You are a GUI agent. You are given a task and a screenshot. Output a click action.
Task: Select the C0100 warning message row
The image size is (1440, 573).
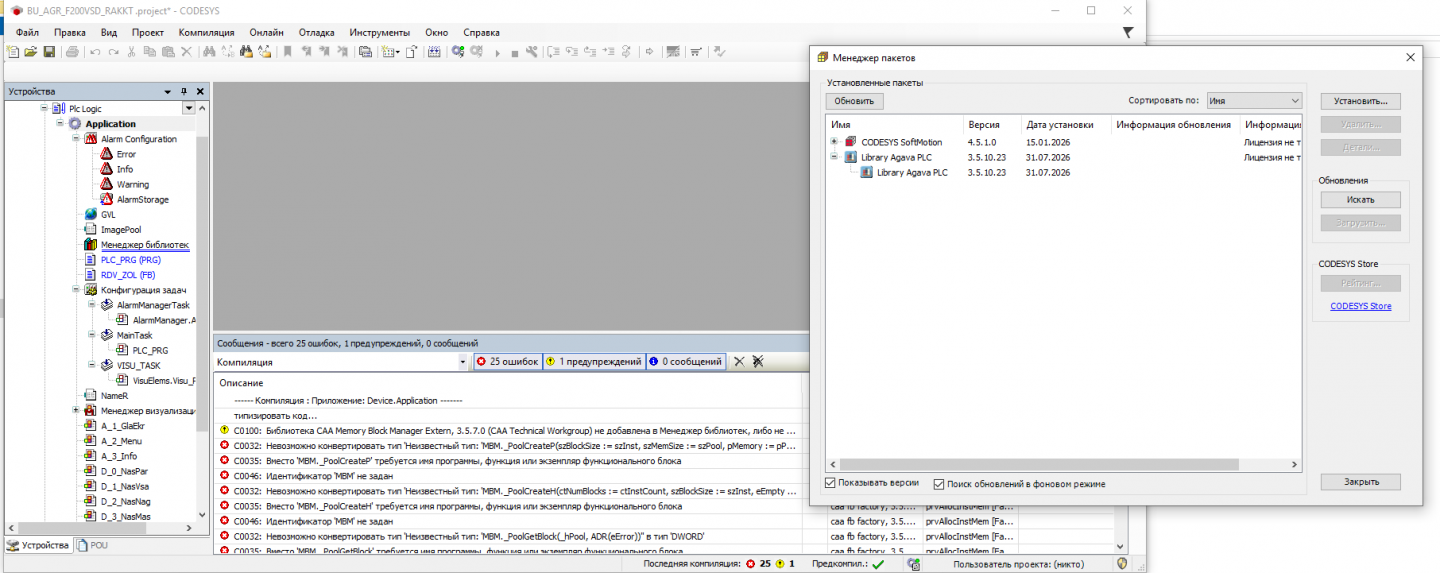508,430
